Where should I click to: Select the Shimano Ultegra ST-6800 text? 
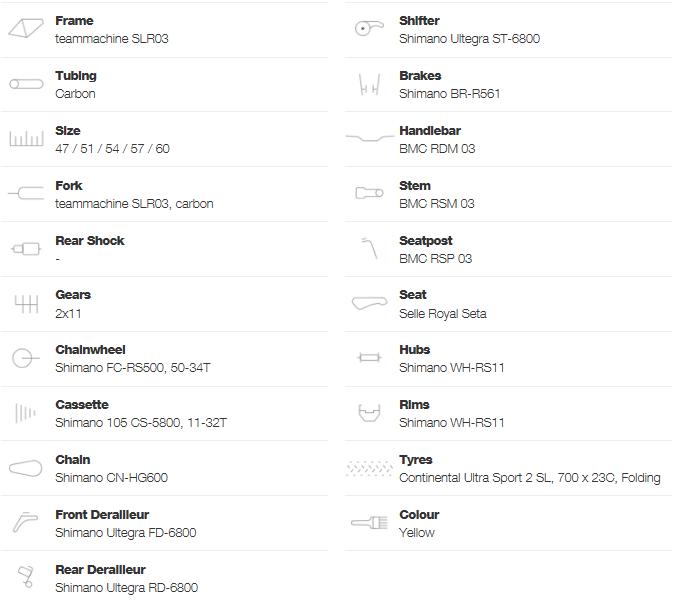point(470,39)
